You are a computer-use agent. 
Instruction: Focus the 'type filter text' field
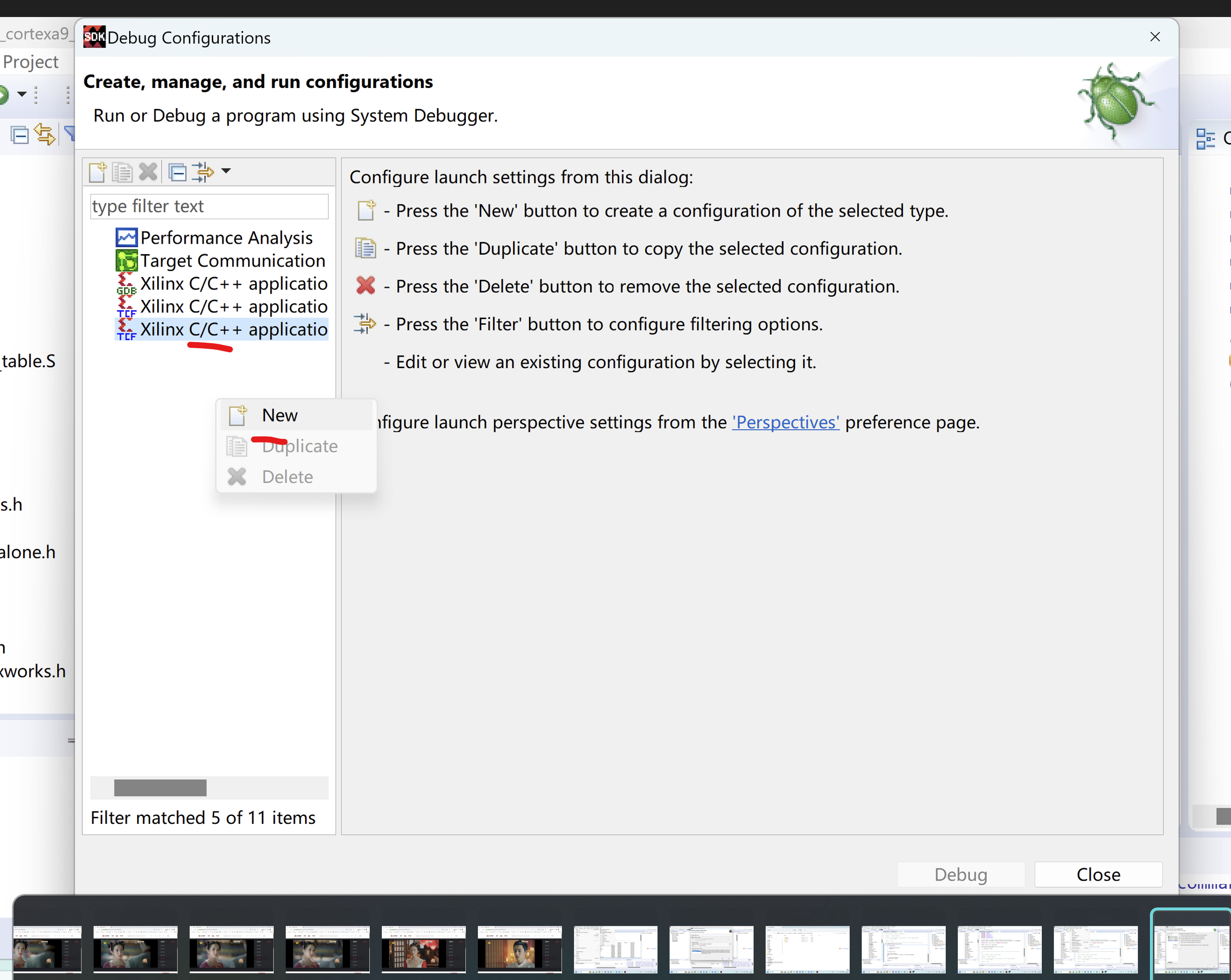[209, 206]
